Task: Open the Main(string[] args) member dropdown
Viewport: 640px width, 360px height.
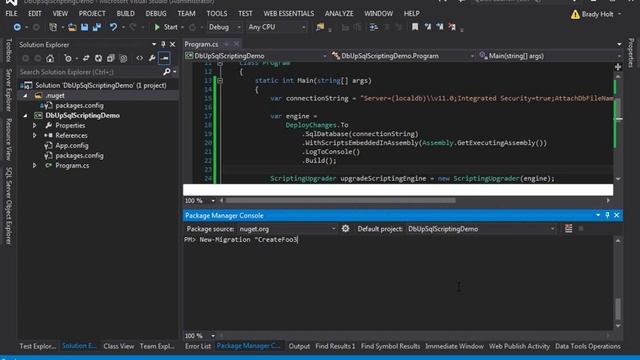Action: (549, 56)
